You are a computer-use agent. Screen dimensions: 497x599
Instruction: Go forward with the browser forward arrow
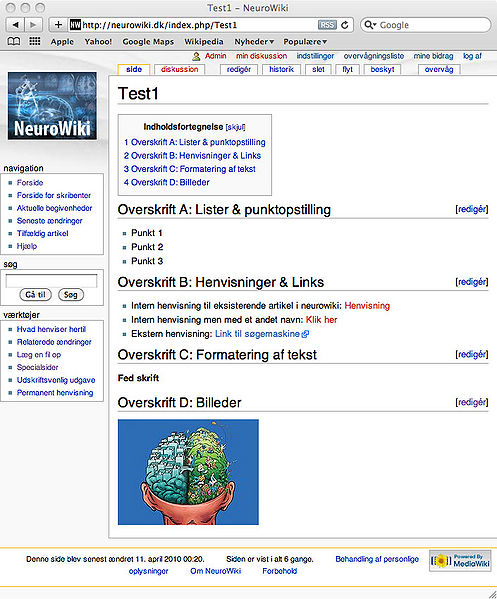pos(33,25)
